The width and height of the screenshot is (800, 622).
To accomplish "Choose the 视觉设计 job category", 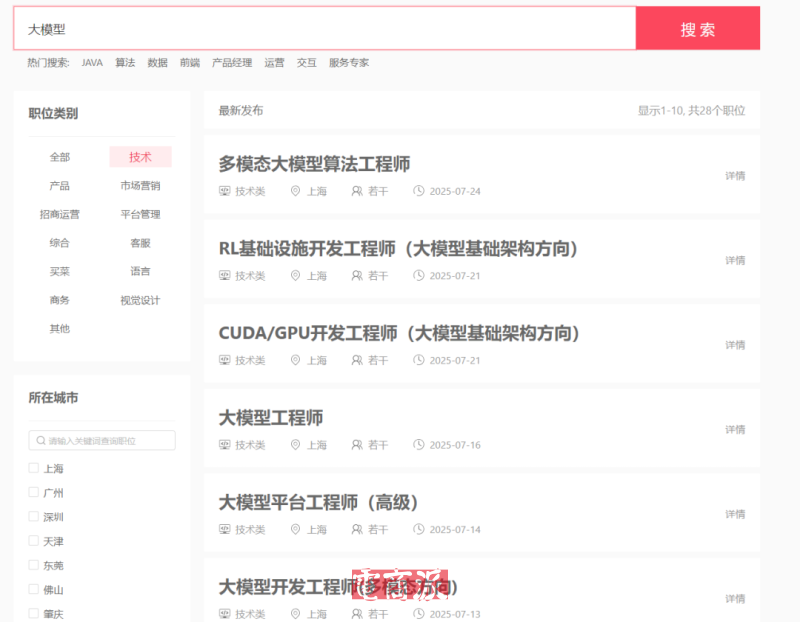I will pyautogui.click(x=140, y=300).
